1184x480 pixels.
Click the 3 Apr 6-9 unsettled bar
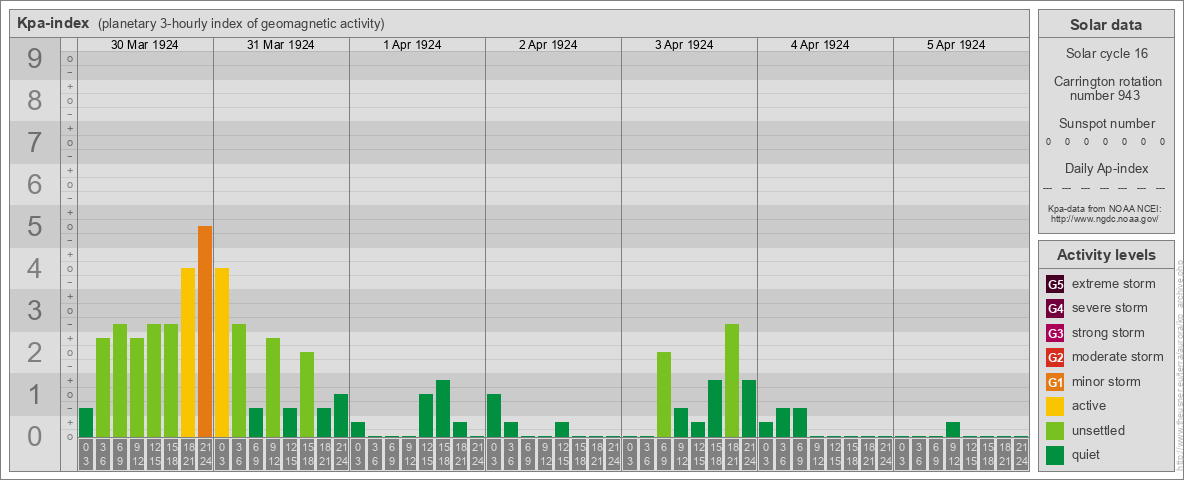(664, 395)
